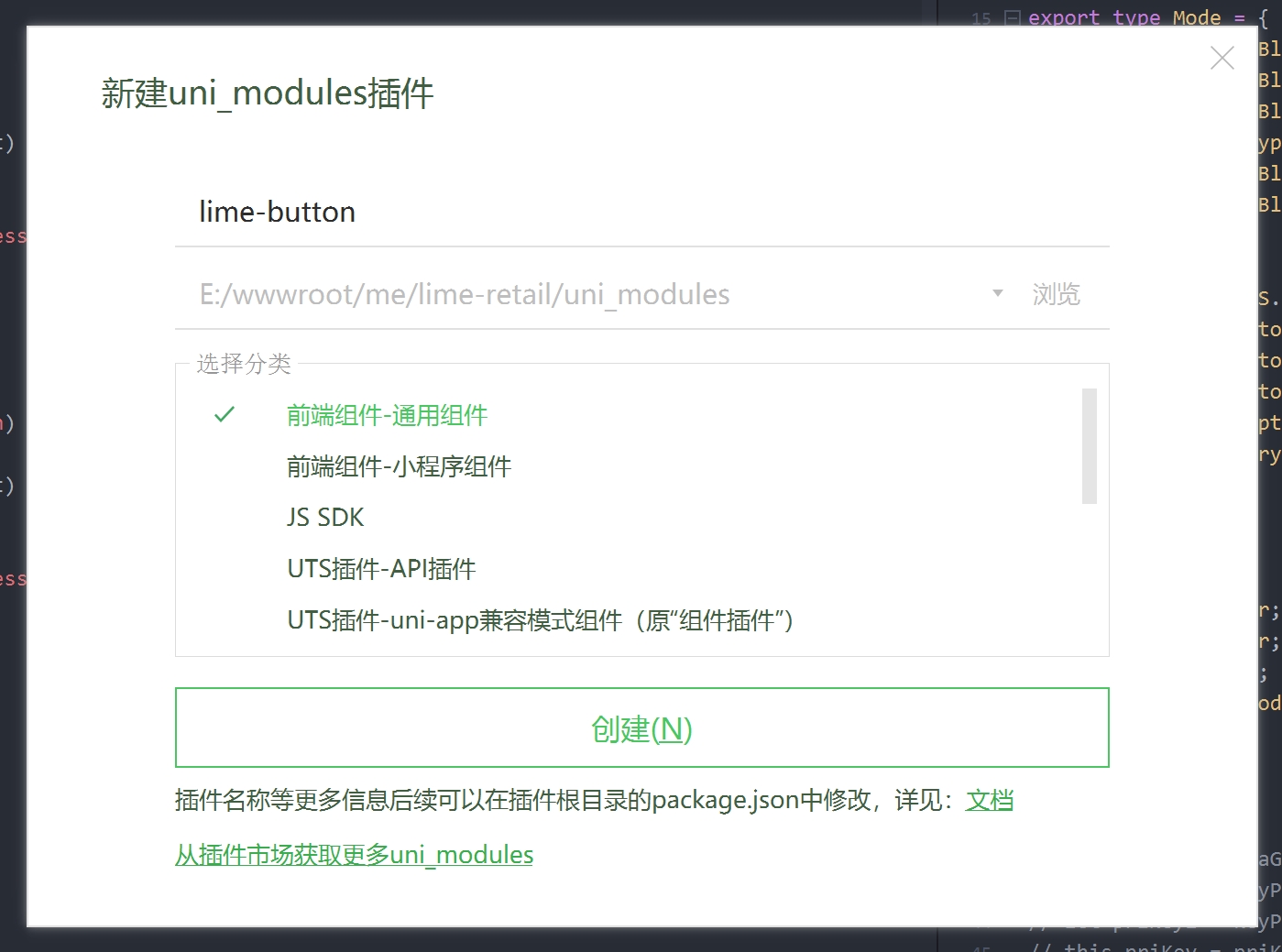
Task: Open 从插件市场获取更多uni_modules link
Action: pyautogui.click(x=354, y=855)
